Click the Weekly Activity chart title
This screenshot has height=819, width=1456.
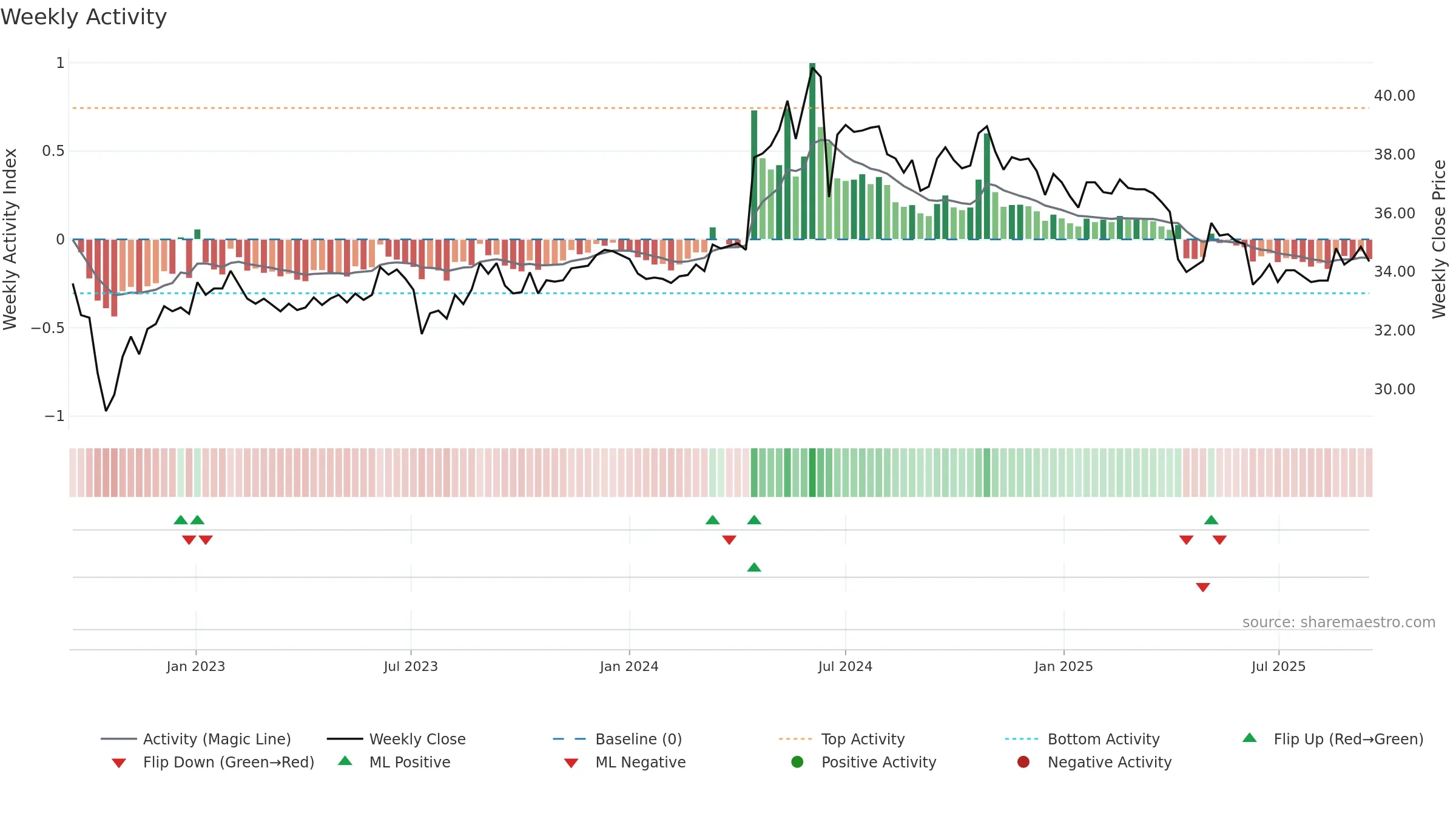coord(84,17)
